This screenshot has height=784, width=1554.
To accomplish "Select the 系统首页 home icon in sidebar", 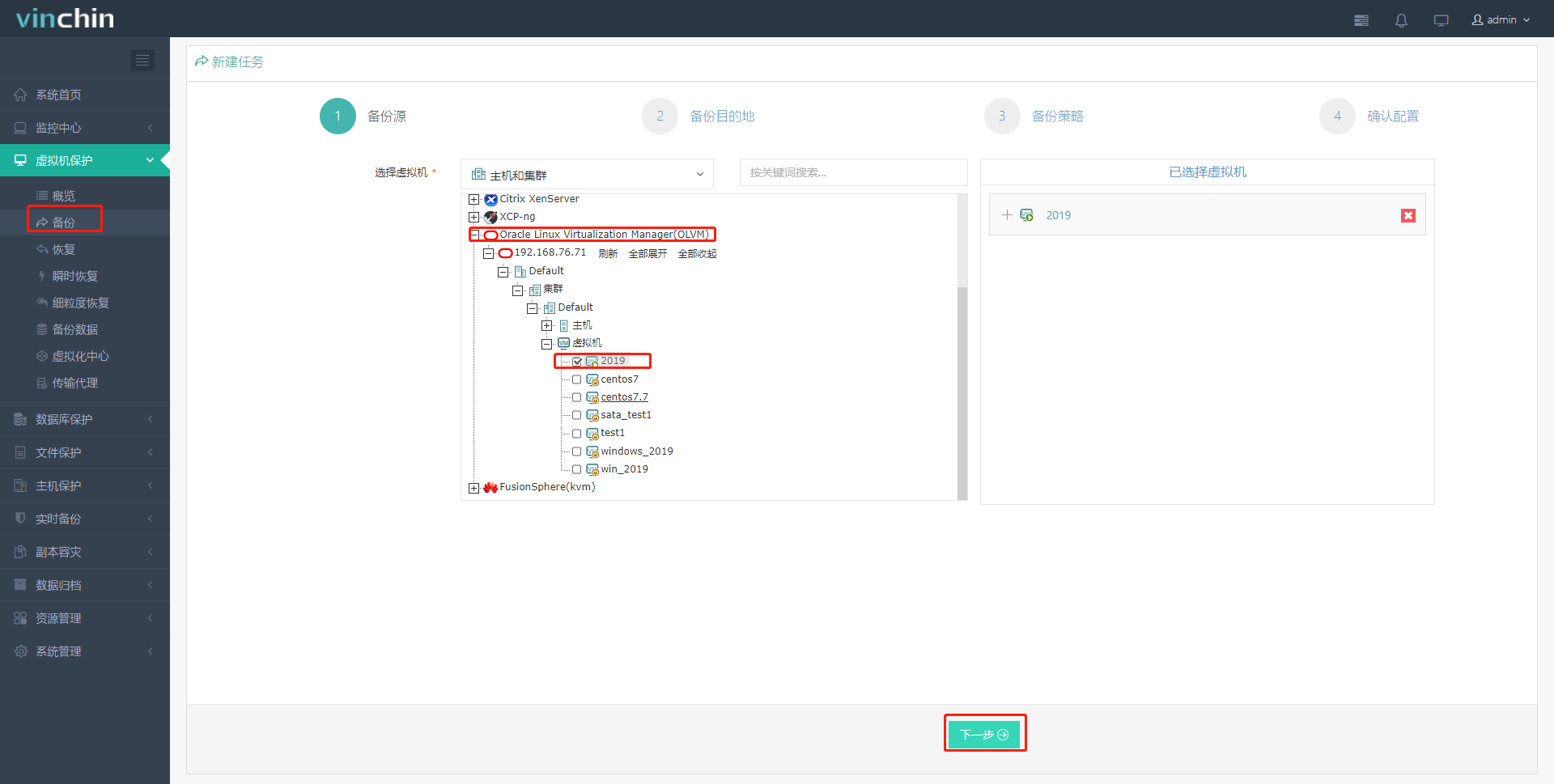I will 20,95.
